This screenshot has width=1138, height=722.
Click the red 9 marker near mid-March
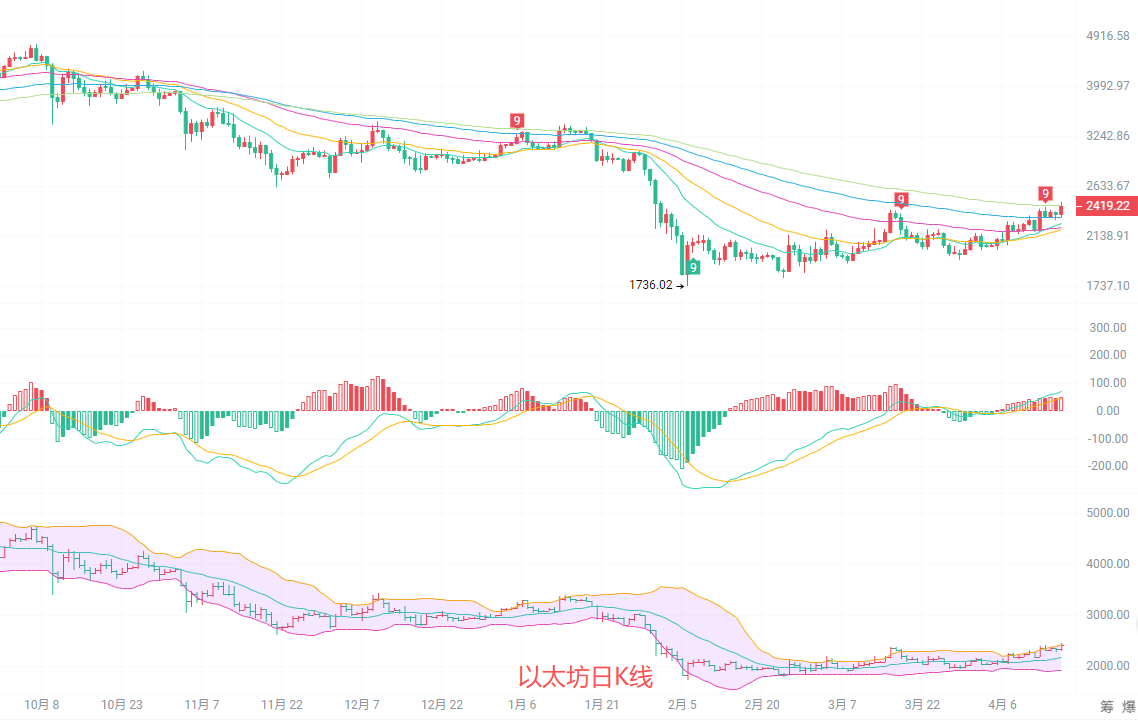[x=901, y=199]
